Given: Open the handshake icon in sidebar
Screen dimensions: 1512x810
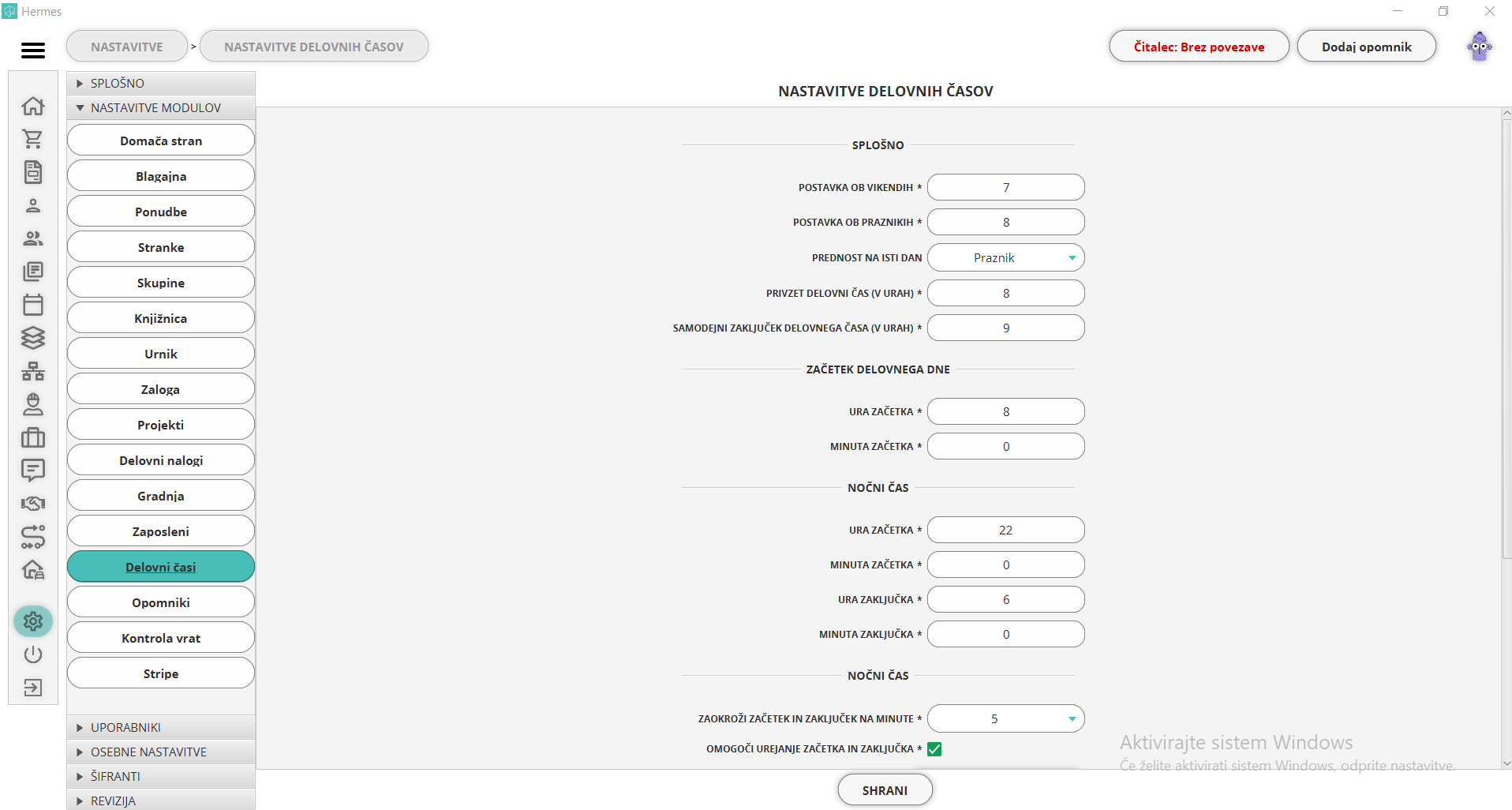Looking at the screenshot, I should click(x=33, y=504).
